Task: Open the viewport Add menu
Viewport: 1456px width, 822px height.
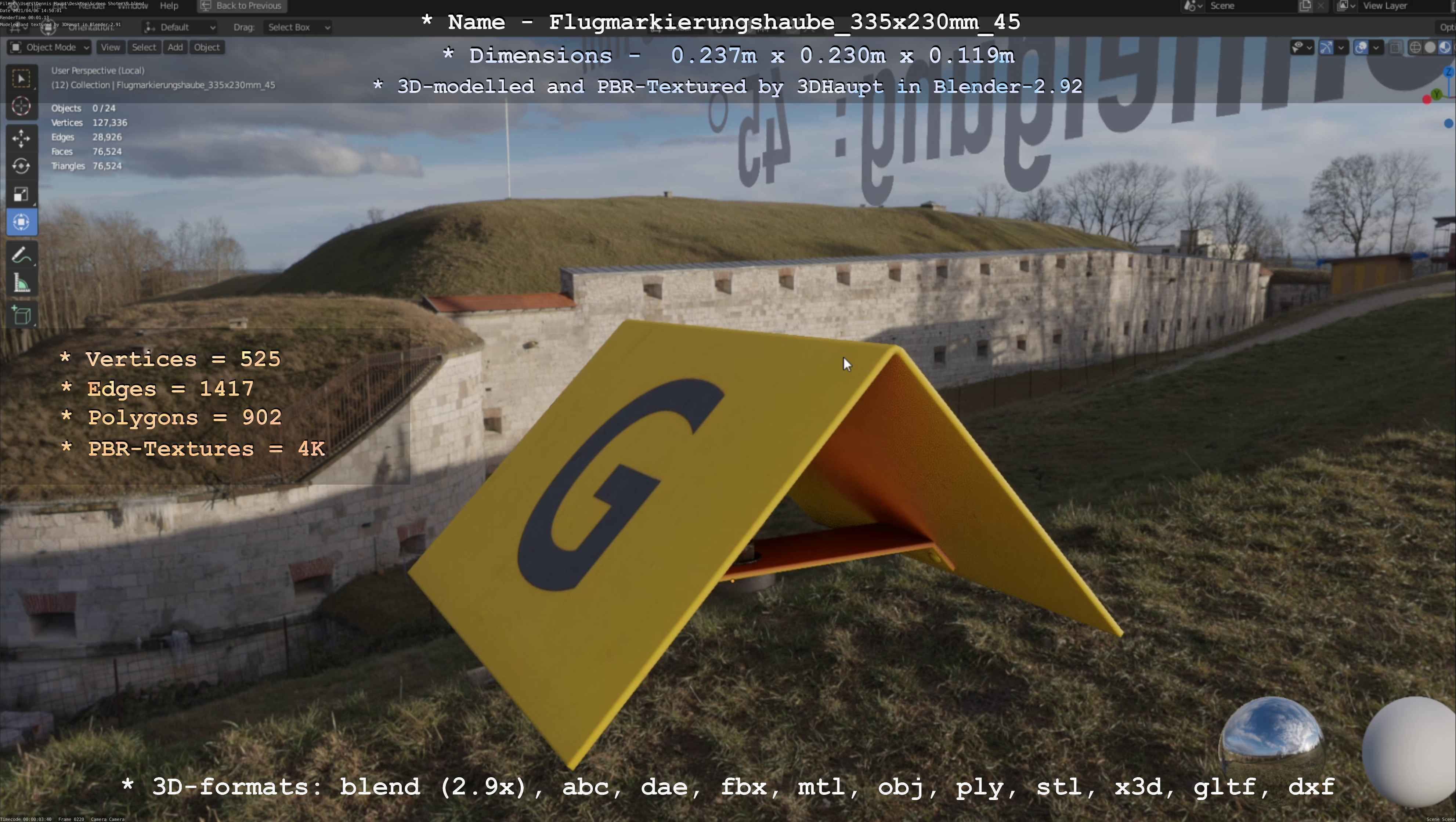Action: (175, 47)
